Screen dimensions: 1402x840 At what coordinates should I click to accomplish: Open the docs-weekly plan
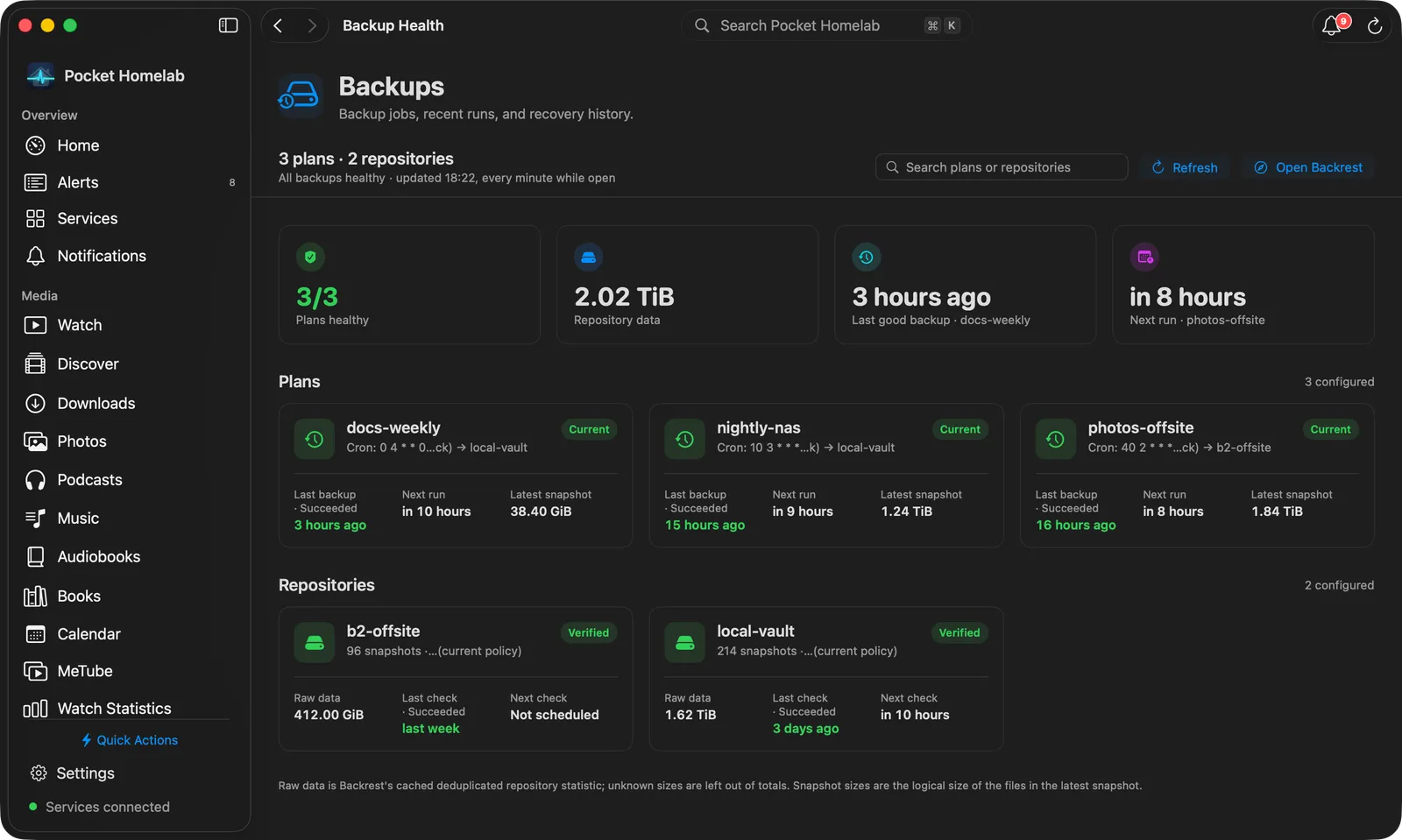click(456, 476)
